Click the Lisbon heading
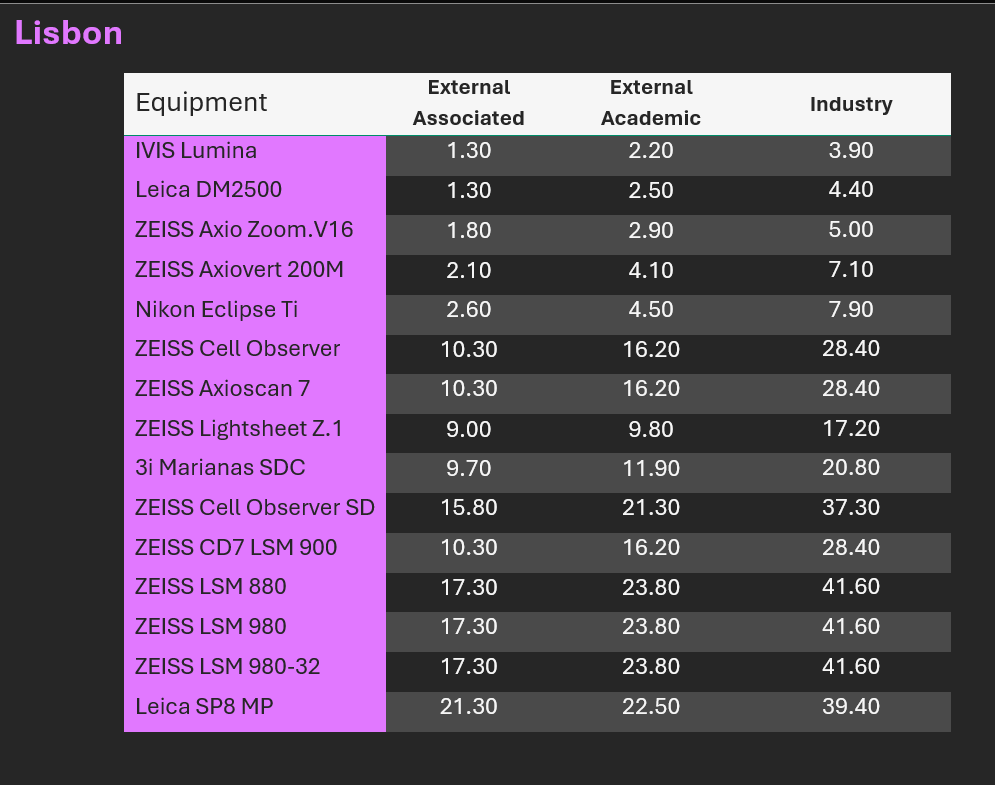995x785 pixels. [68, 33]
